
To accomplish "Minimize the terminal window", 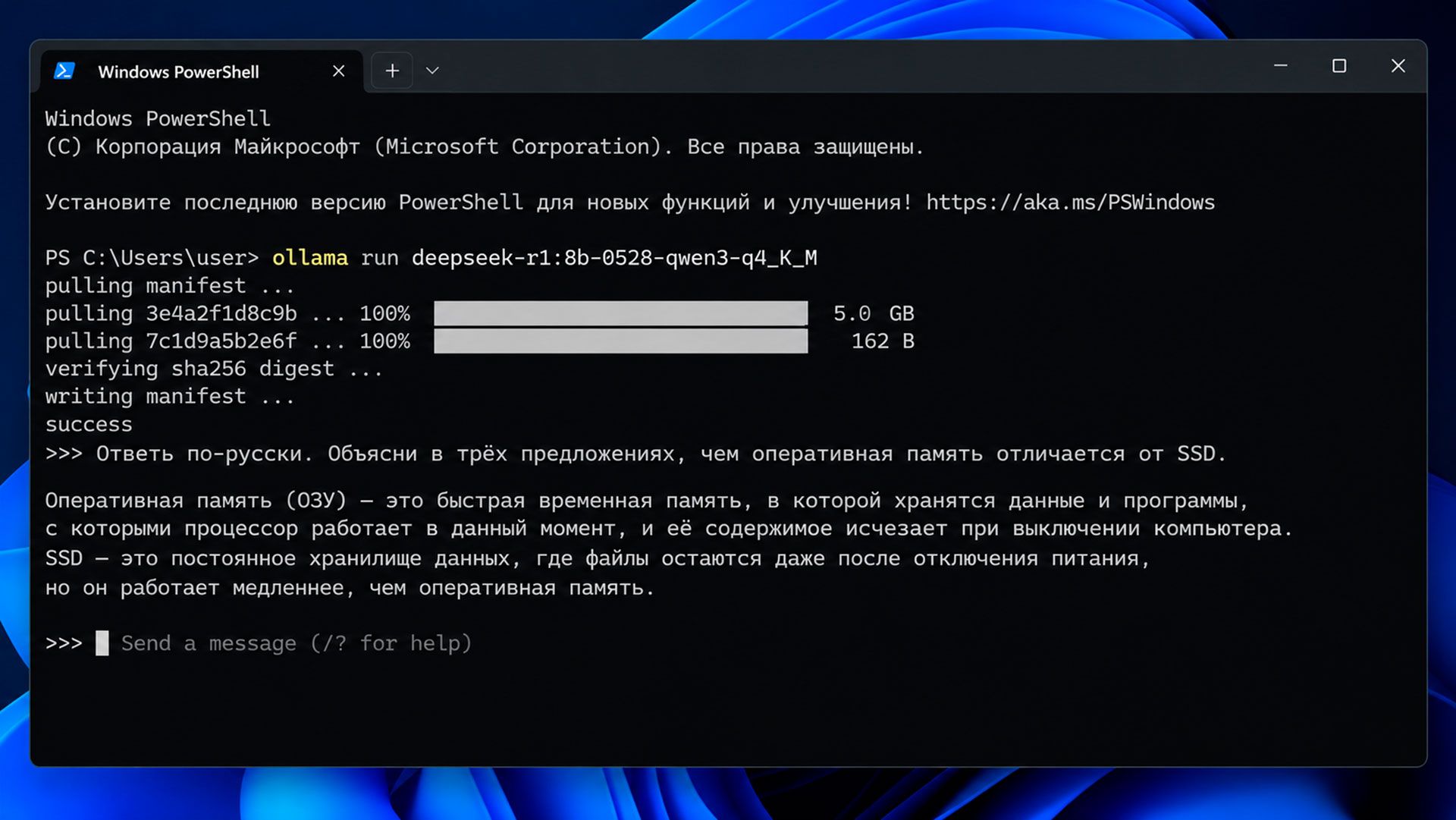I will (1280, 66).
